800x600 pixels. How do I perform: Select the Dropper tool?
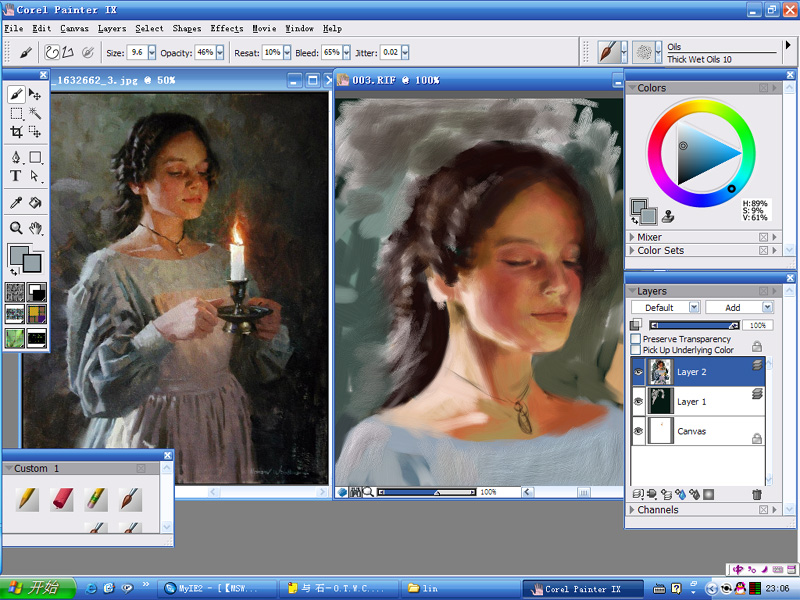coord(16,203)
